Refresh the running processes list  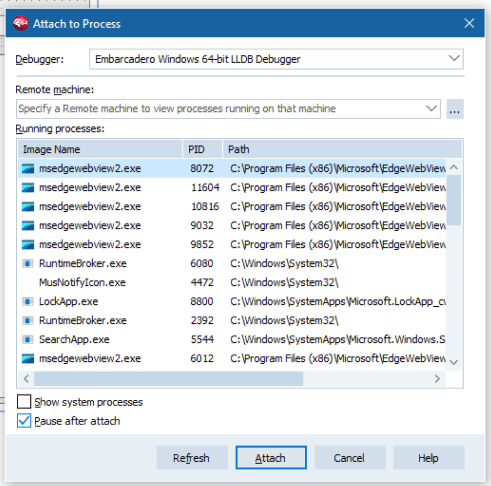coord(192,458)
